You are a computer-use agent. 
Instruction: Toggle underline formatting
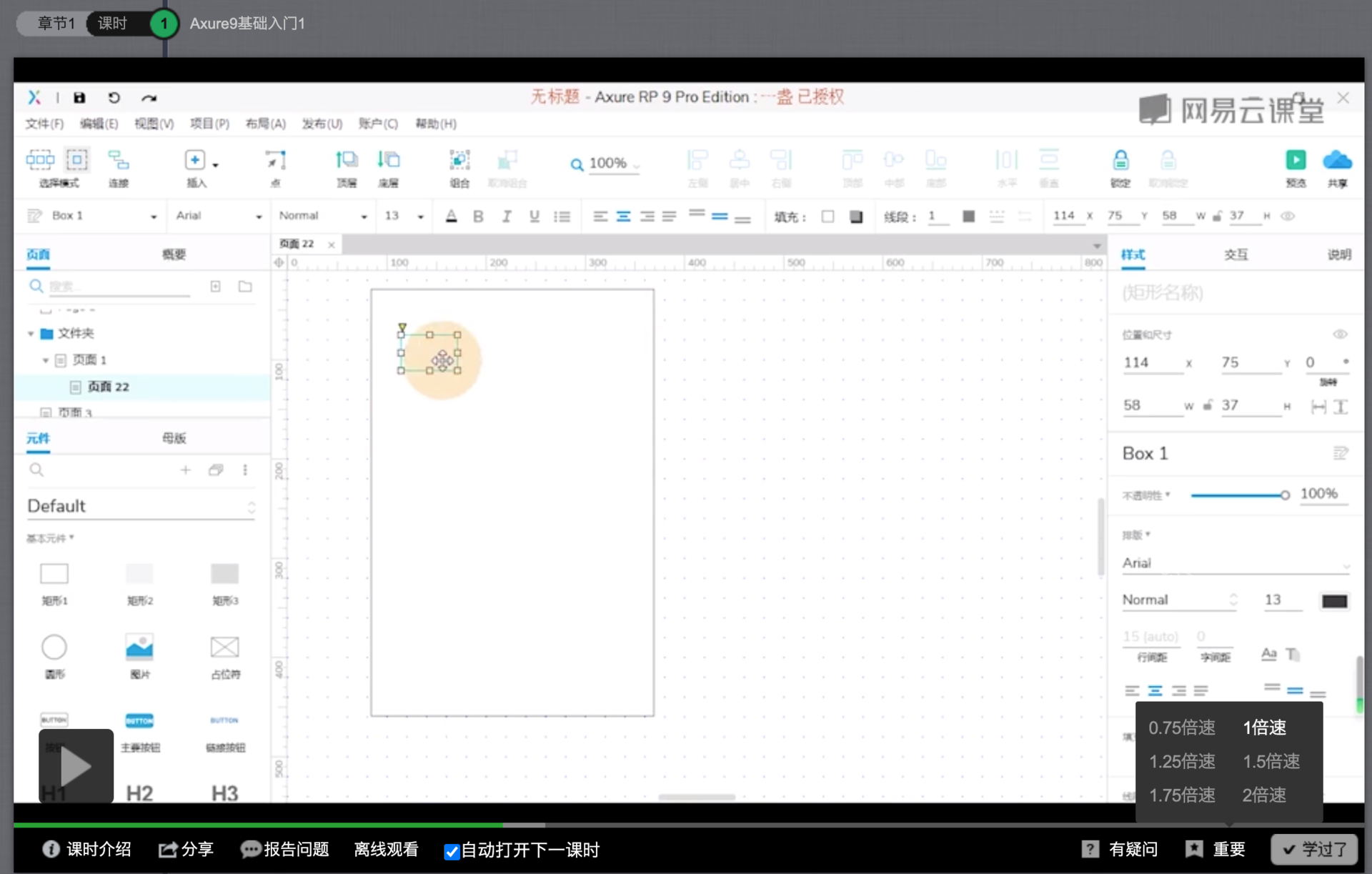534,216
